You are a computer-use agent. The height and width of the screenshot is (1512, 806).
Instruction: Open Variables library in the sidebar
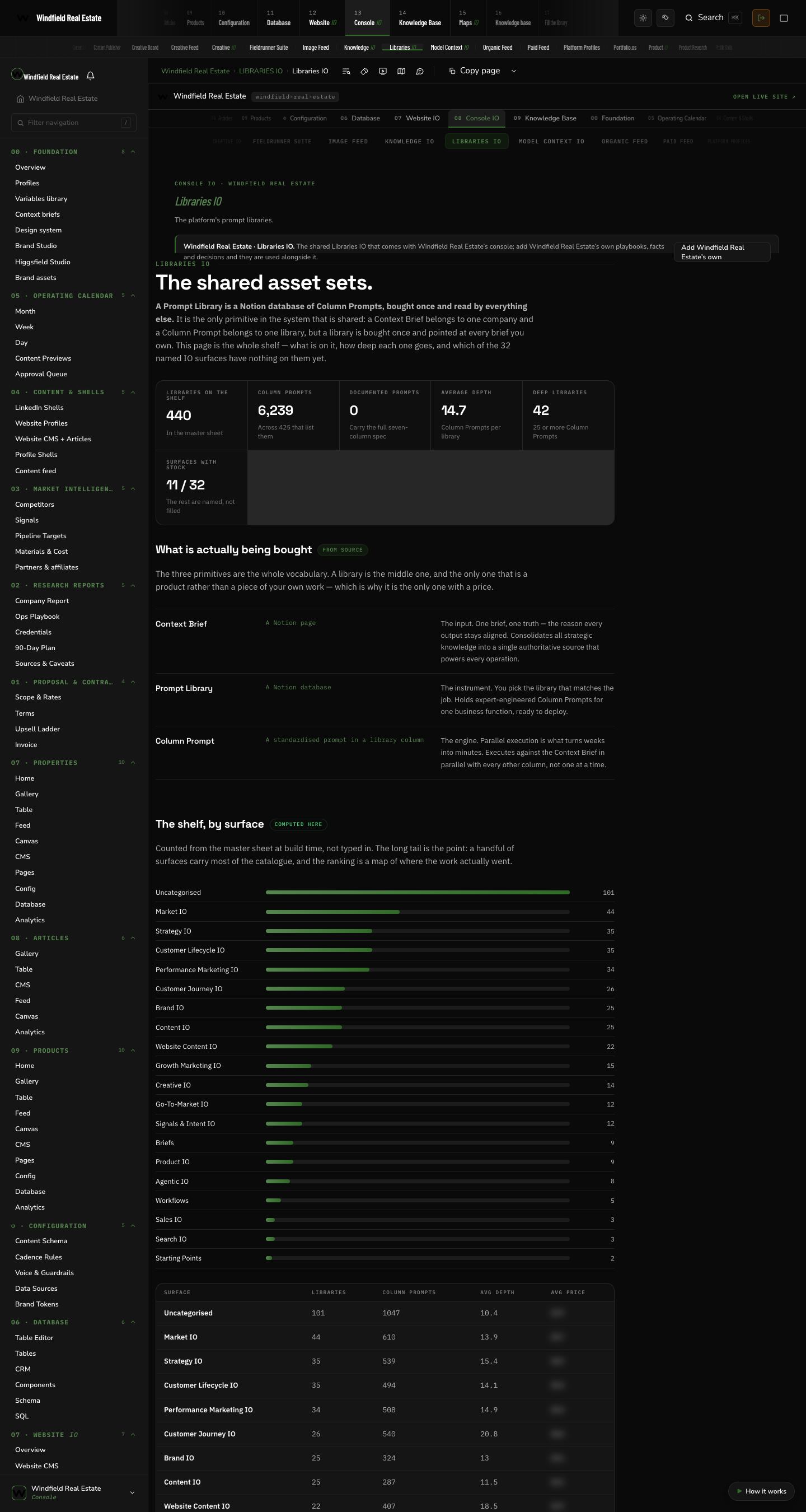(41, 199)
